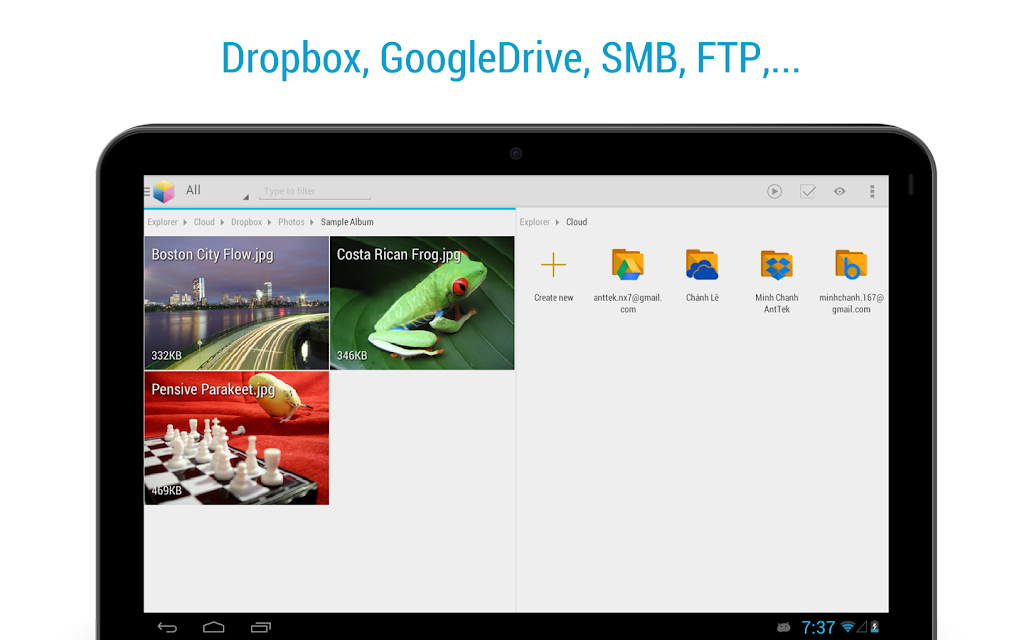
Task: Expand the All filter dropdown
Action: (x=217, y=191)
